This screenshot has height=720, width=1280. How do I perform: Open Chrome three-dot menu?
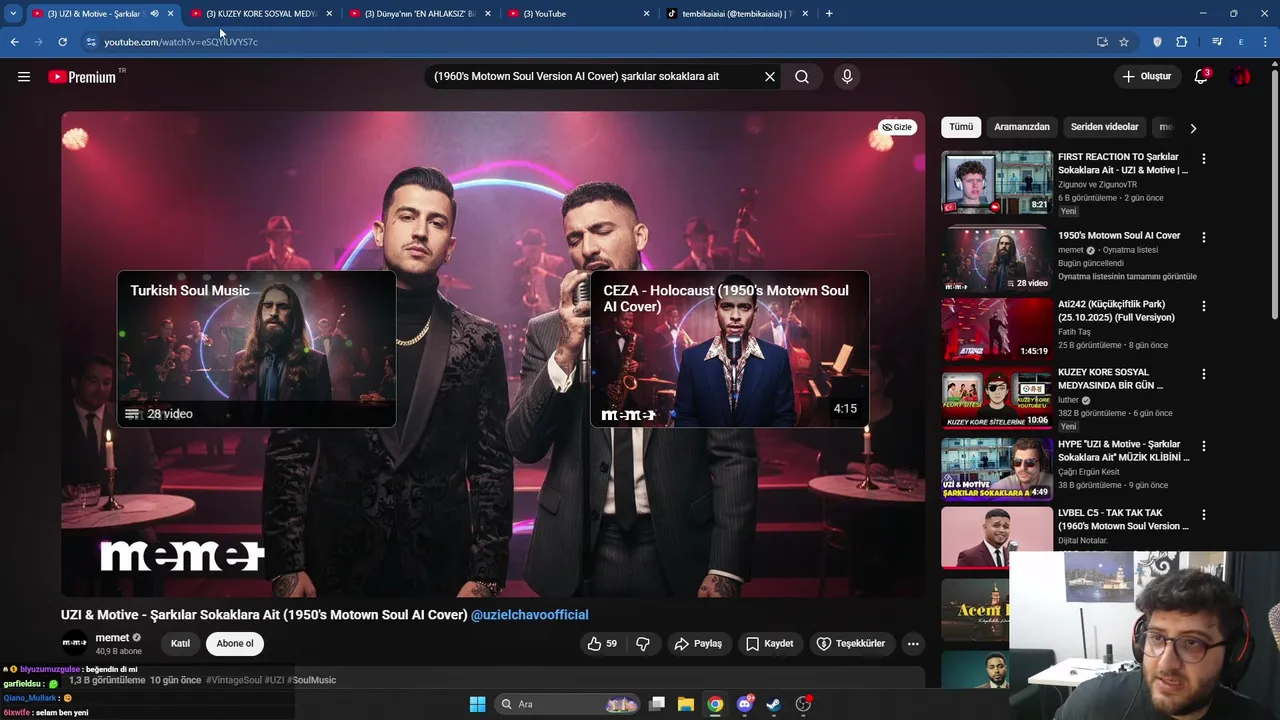click(1265, 42)
